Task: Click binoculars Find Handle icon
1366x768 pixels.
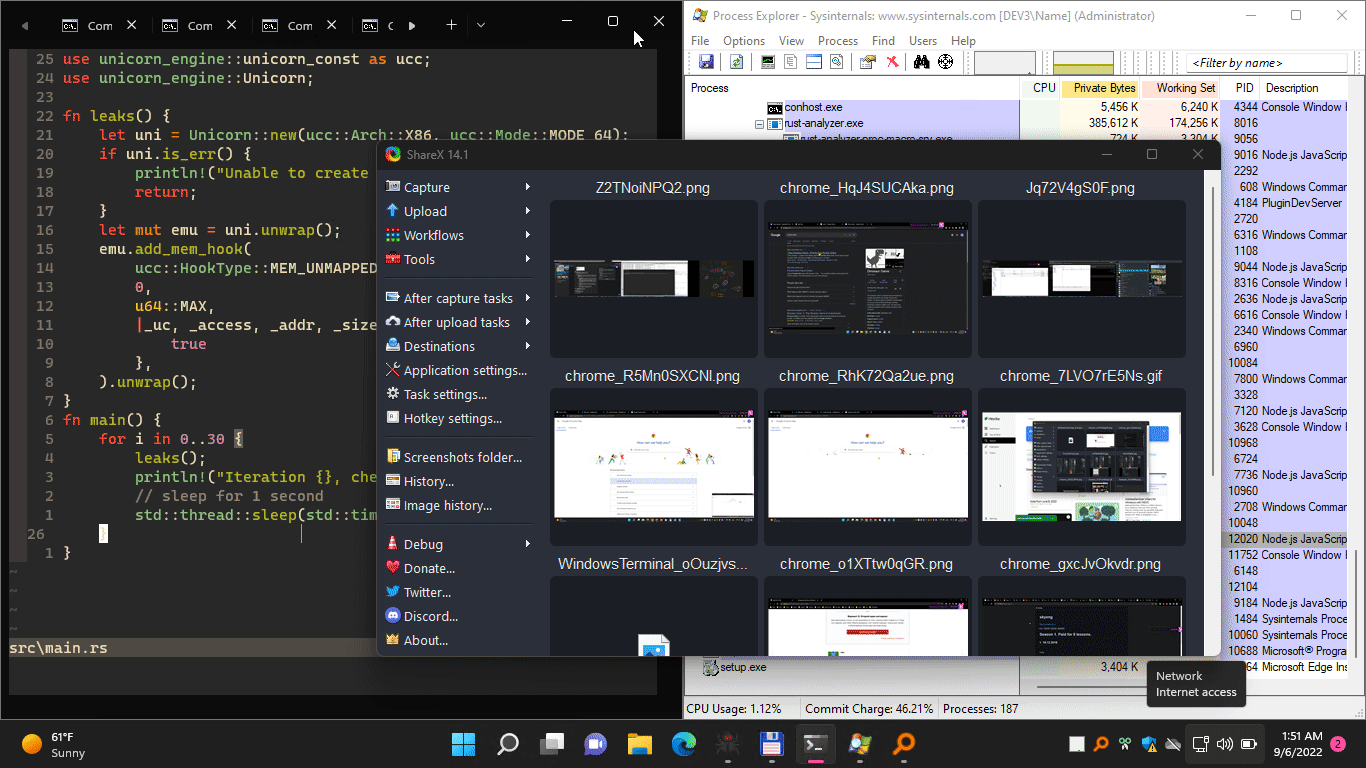Action: point(922,62)
